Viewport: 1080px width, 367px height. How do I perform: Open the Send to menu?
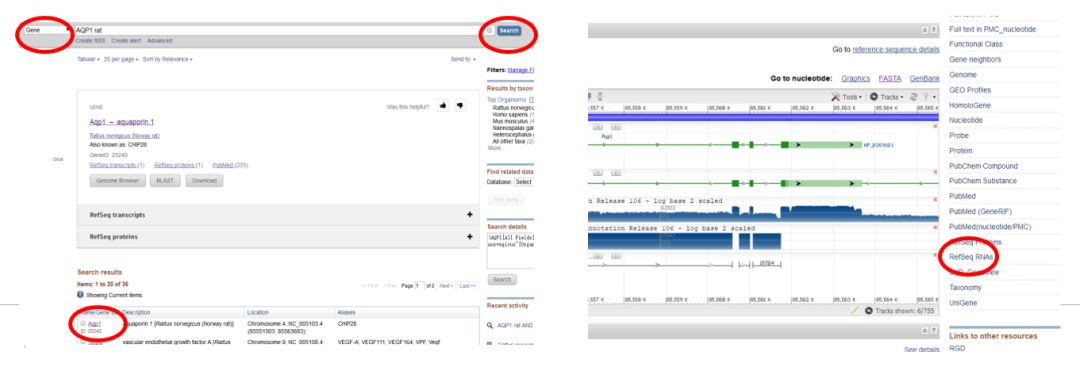pyautogui.click(x=463, y=59)
